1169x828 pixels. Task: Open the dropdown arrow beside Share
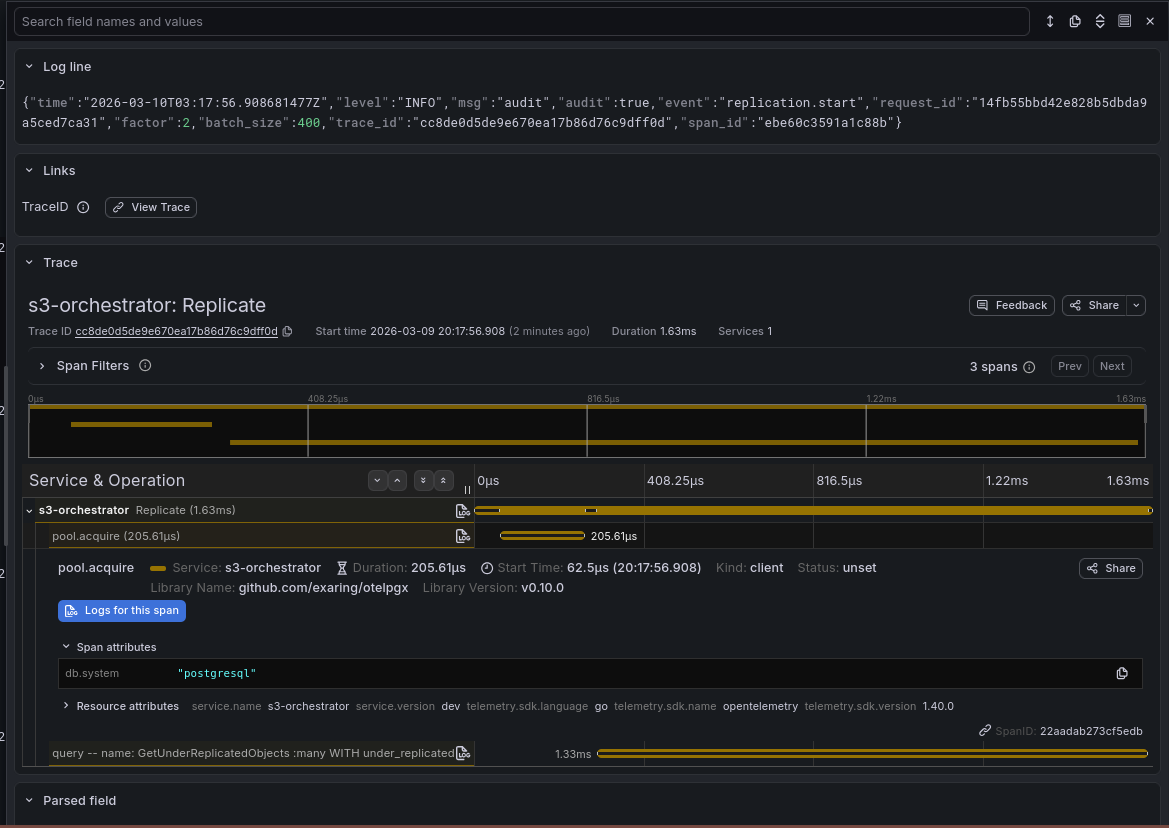coord(1136,306)
